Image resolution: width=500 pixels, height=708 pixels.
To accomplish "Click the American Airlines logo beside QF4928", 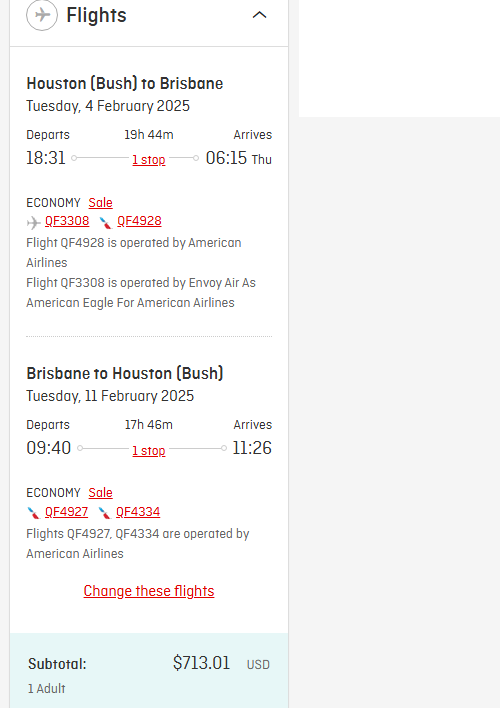I will point(106,222).
